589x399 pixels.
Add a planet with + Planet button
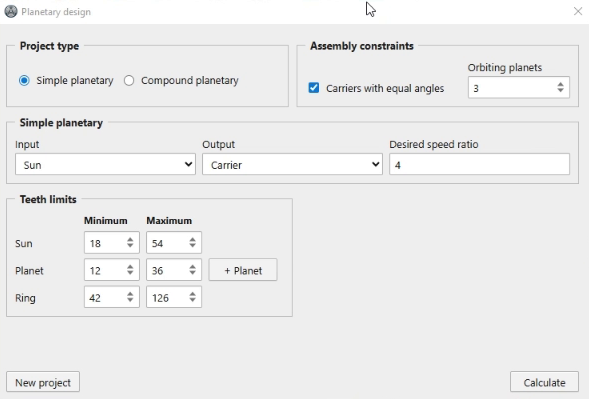point(243,270)
